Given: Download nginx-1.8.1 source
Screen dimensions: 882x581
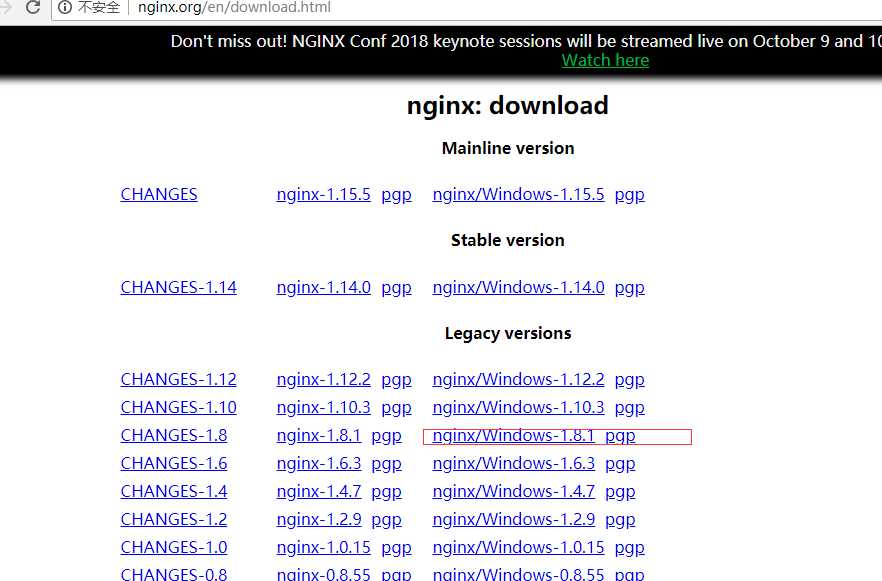Looking at the screenshot, I should pyautogui.click(x=319, y=435).
